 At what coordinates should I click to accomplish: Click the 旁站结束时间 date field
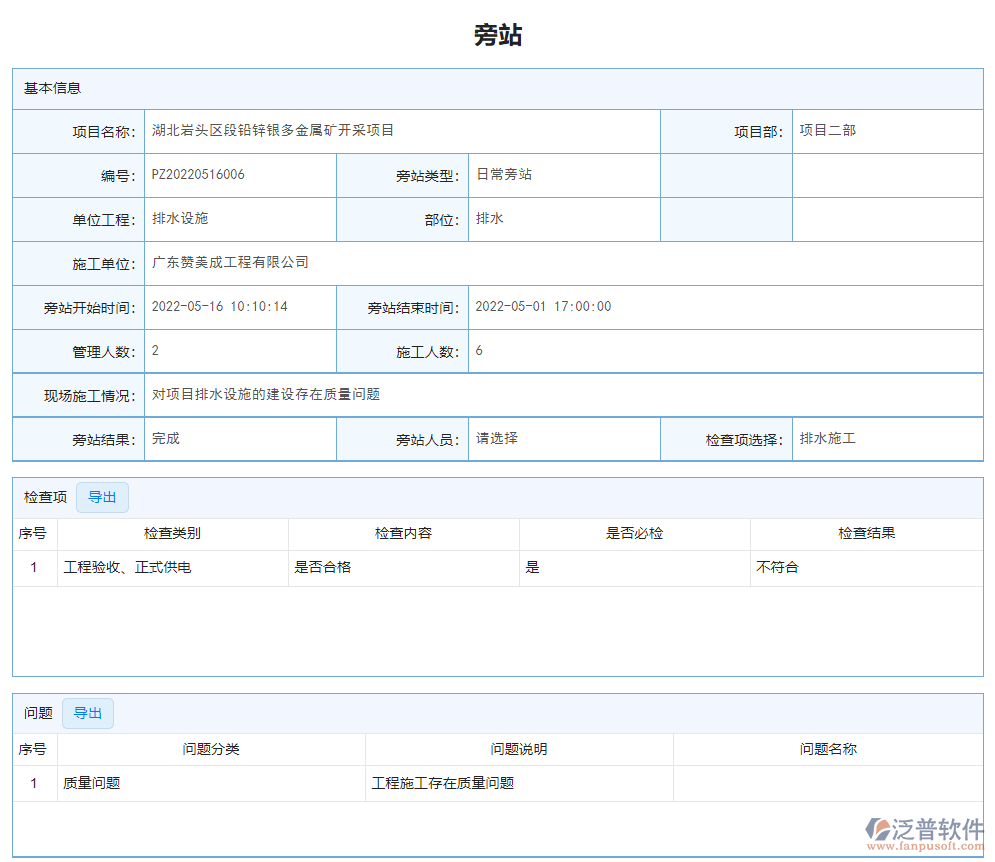pos(565,306)
